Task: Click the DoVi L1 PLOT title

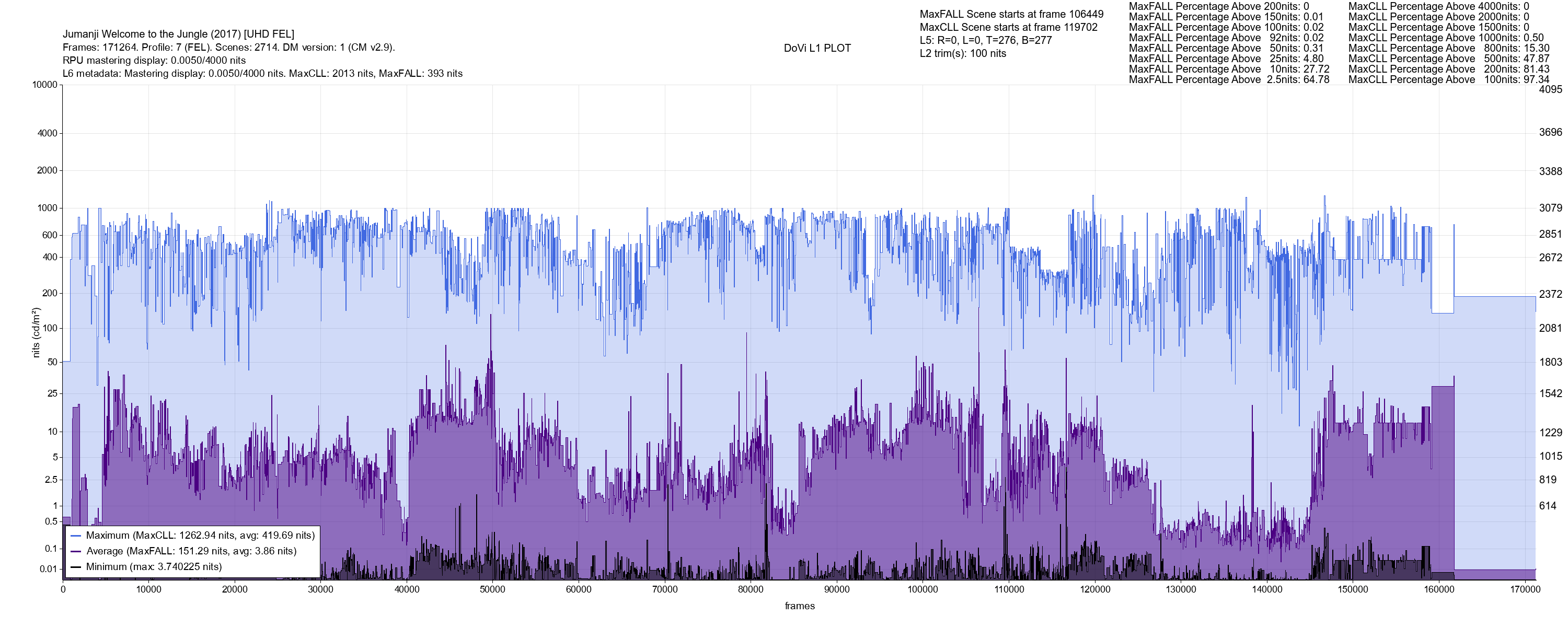Action: [x=817, y=48]
